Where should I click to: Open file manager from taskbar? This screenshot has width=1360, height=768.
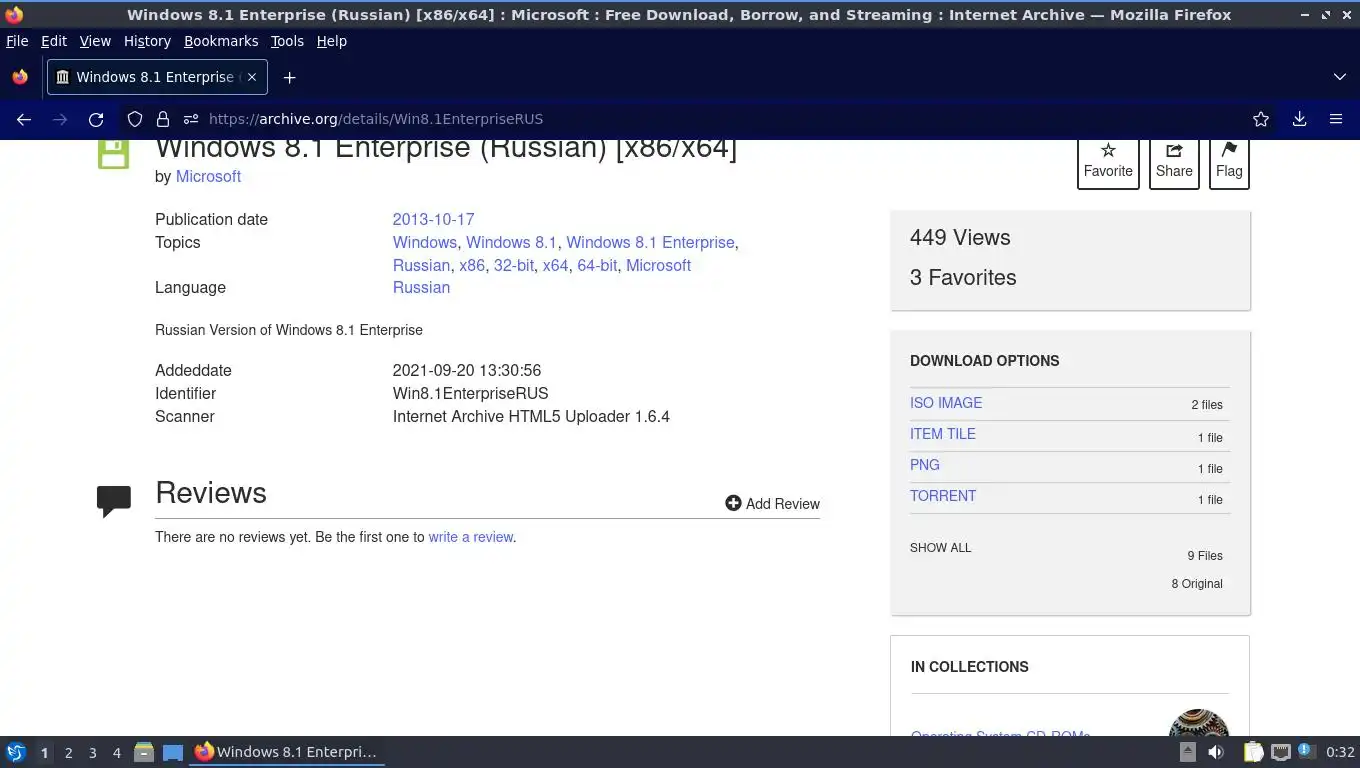pos(144,752)
